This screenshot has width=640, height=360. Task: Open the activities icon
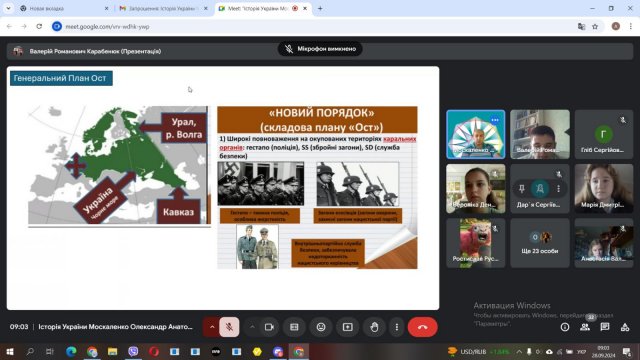pos(625,327)
